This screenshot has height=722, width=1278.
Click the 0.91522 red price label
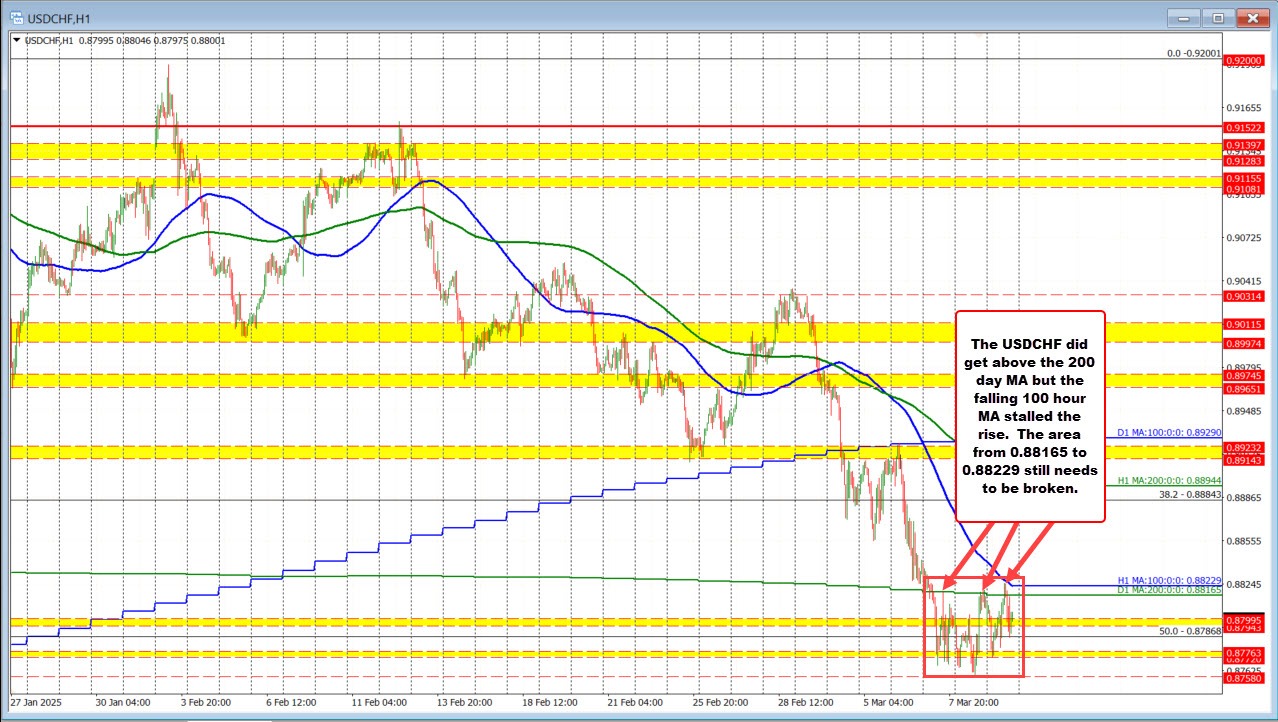coord(1246,128)
